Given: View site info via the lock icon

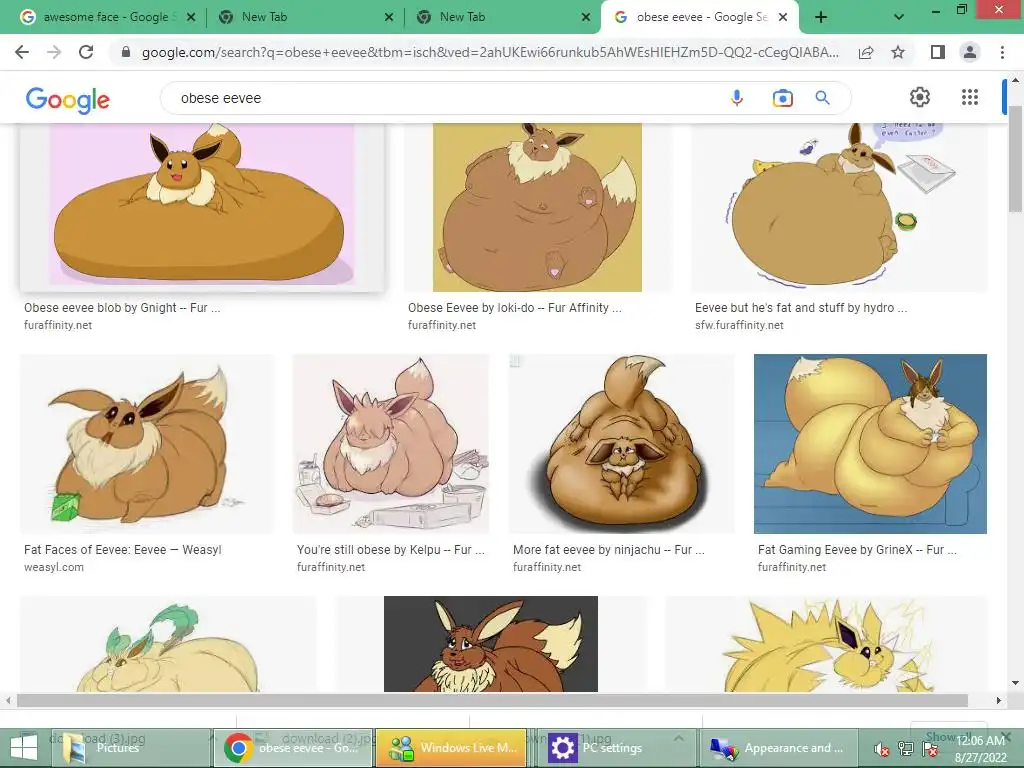Looking at the screenshot, I should tap(126, 52).
